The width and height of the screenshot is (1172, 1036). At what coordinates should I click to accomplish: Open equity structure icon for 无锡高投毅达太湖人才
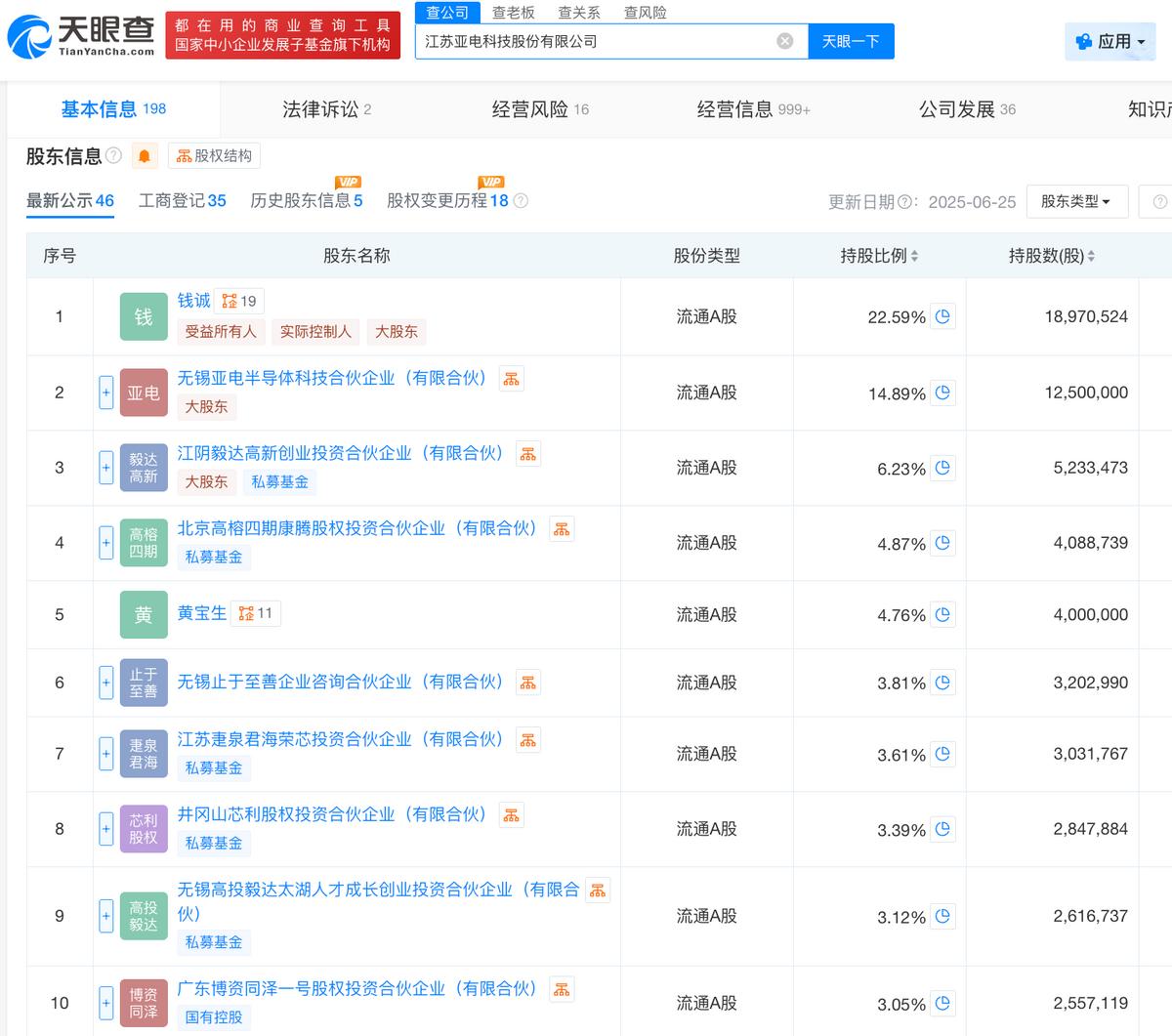point(598,891)
